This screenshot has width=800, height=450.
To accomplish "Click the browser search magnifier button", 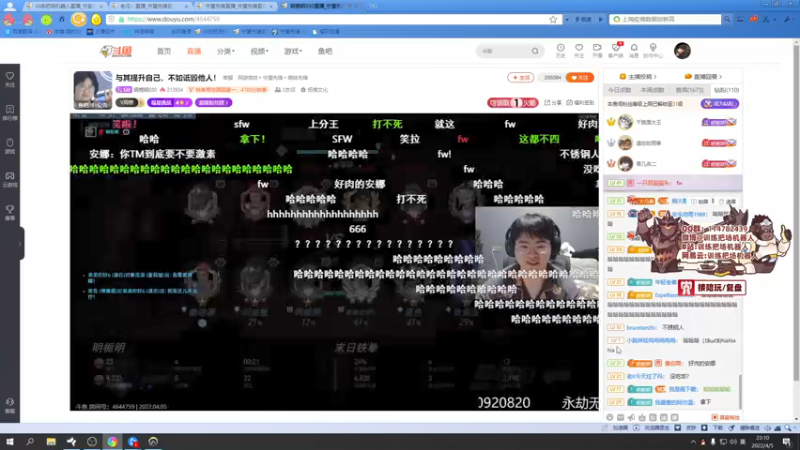I will [x=727, y=19].
